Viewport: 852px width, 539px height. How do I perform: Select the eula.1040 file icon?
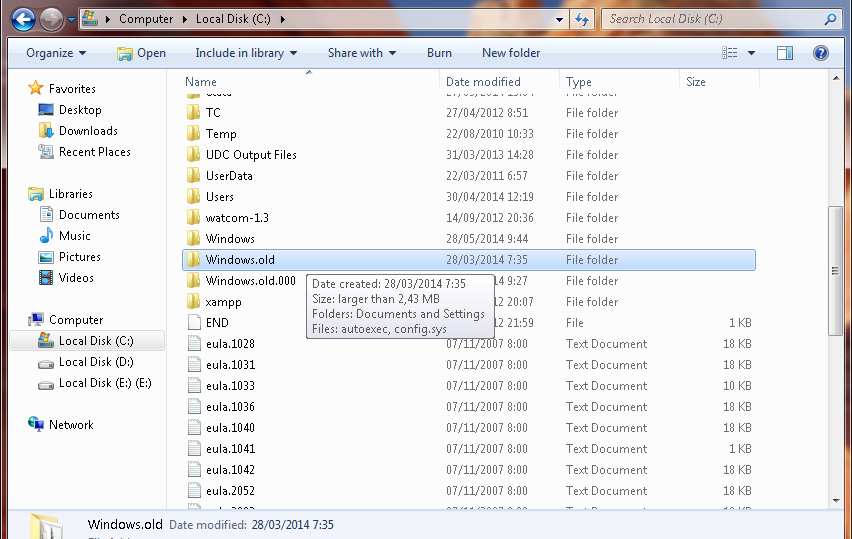194,428
